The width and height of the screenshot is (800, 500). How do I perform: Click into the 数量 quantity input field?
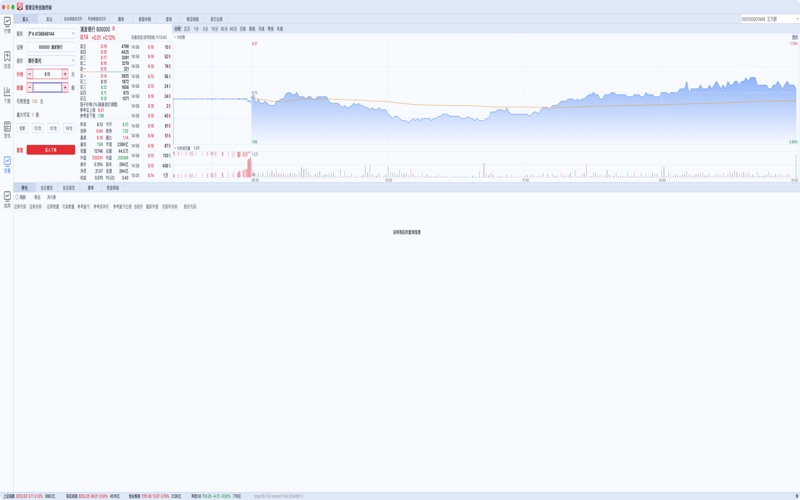47,88
